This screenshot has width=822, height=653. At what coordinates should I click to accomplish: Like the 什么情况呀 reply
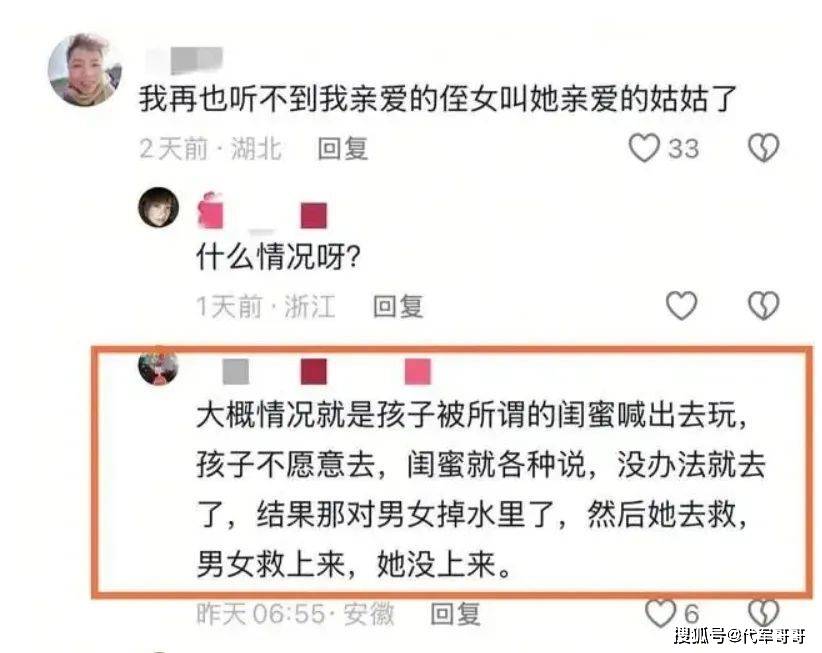tap(682, 306)
